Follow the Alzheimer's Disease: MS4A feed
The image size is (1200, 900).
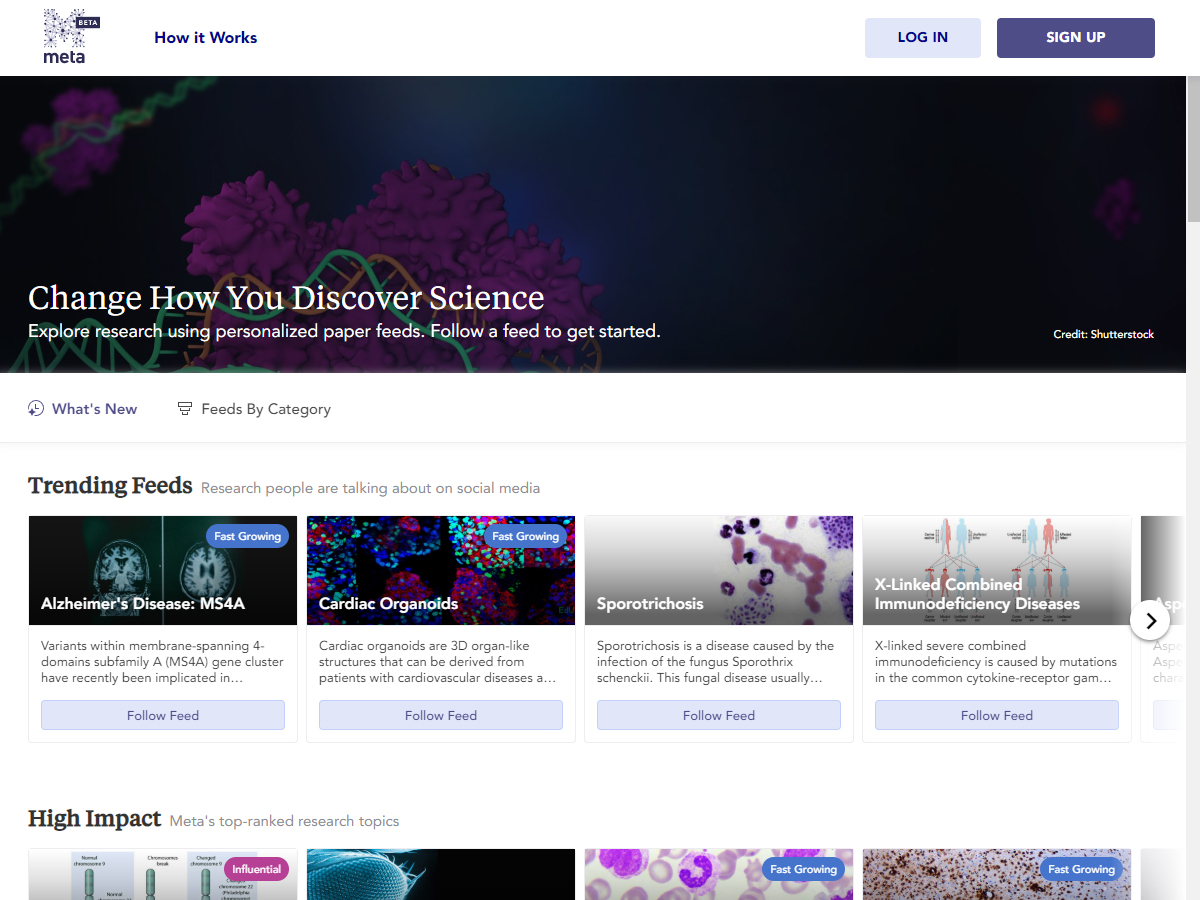point(163,715)
